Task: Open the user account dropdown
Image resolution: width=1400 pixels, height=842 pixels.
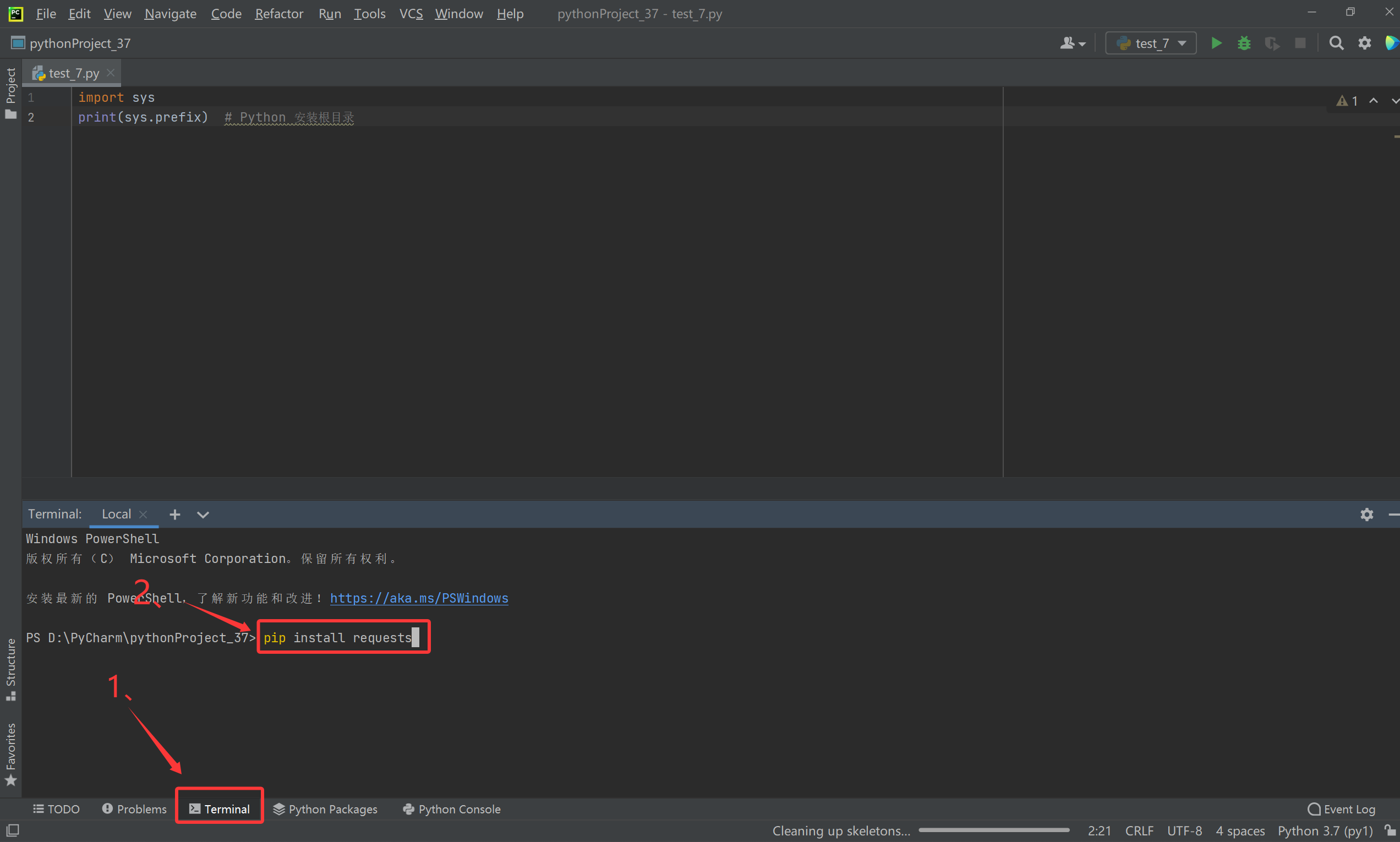Action: pos(1072,43)
